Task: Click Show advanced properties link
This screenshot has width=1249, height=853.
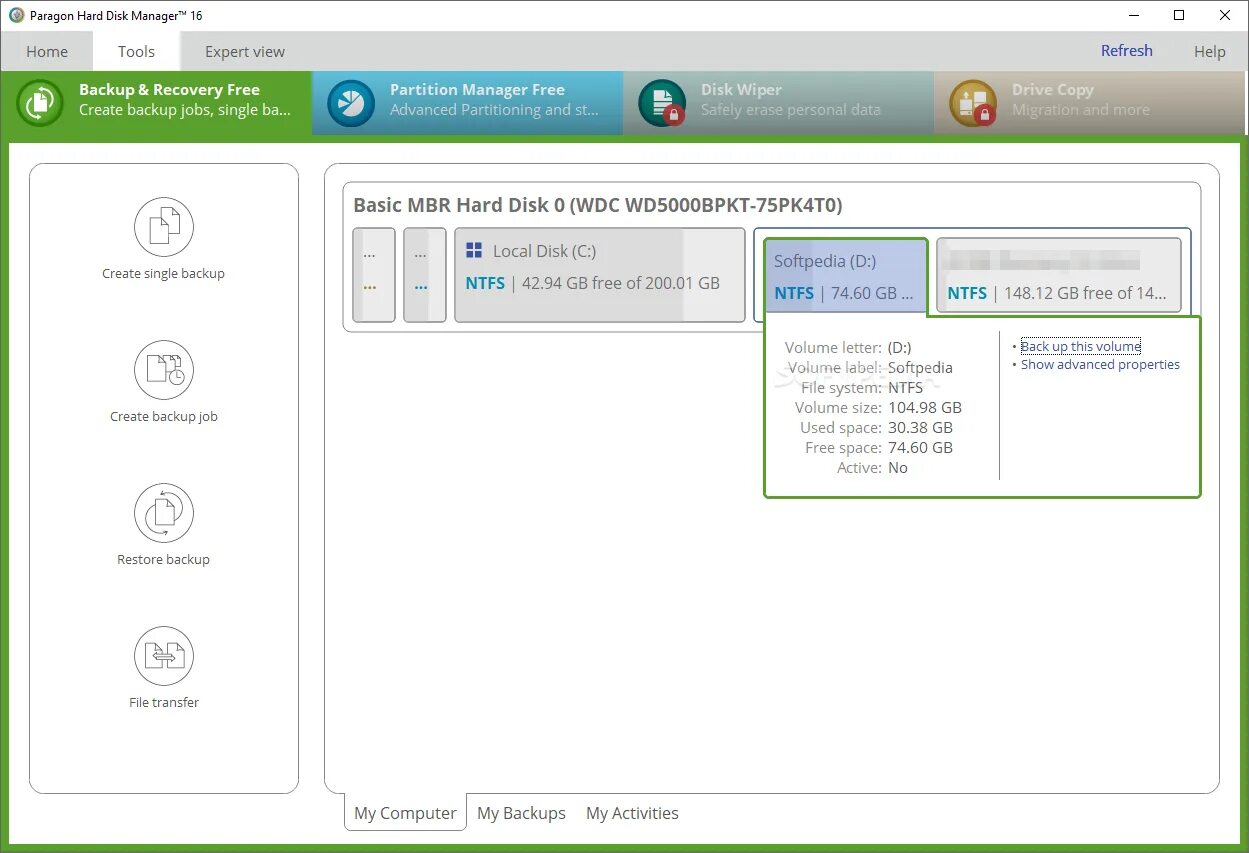Action: coord(1100,364)
